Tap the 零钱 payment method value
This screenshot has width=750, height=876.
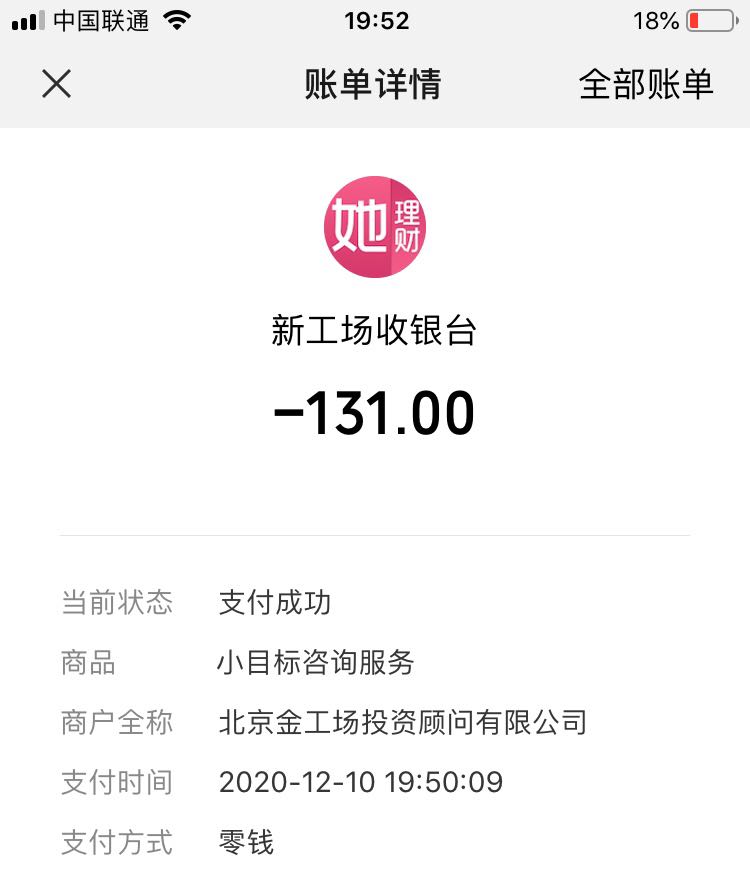(246, 842)
